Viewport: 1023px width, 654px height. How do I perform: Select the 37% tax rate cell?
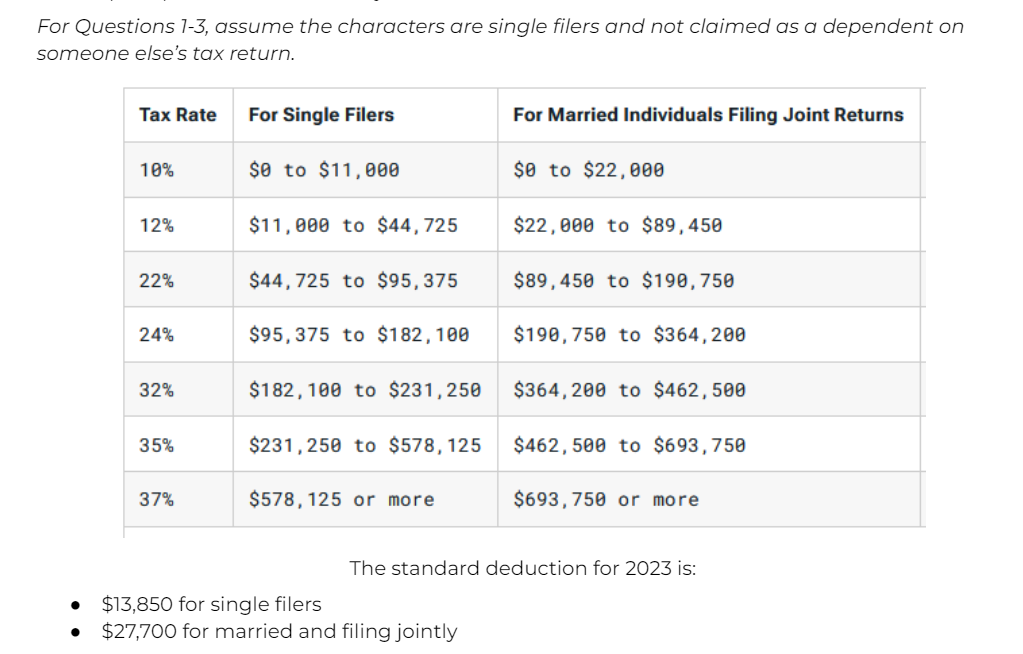(x=156, y=500)
